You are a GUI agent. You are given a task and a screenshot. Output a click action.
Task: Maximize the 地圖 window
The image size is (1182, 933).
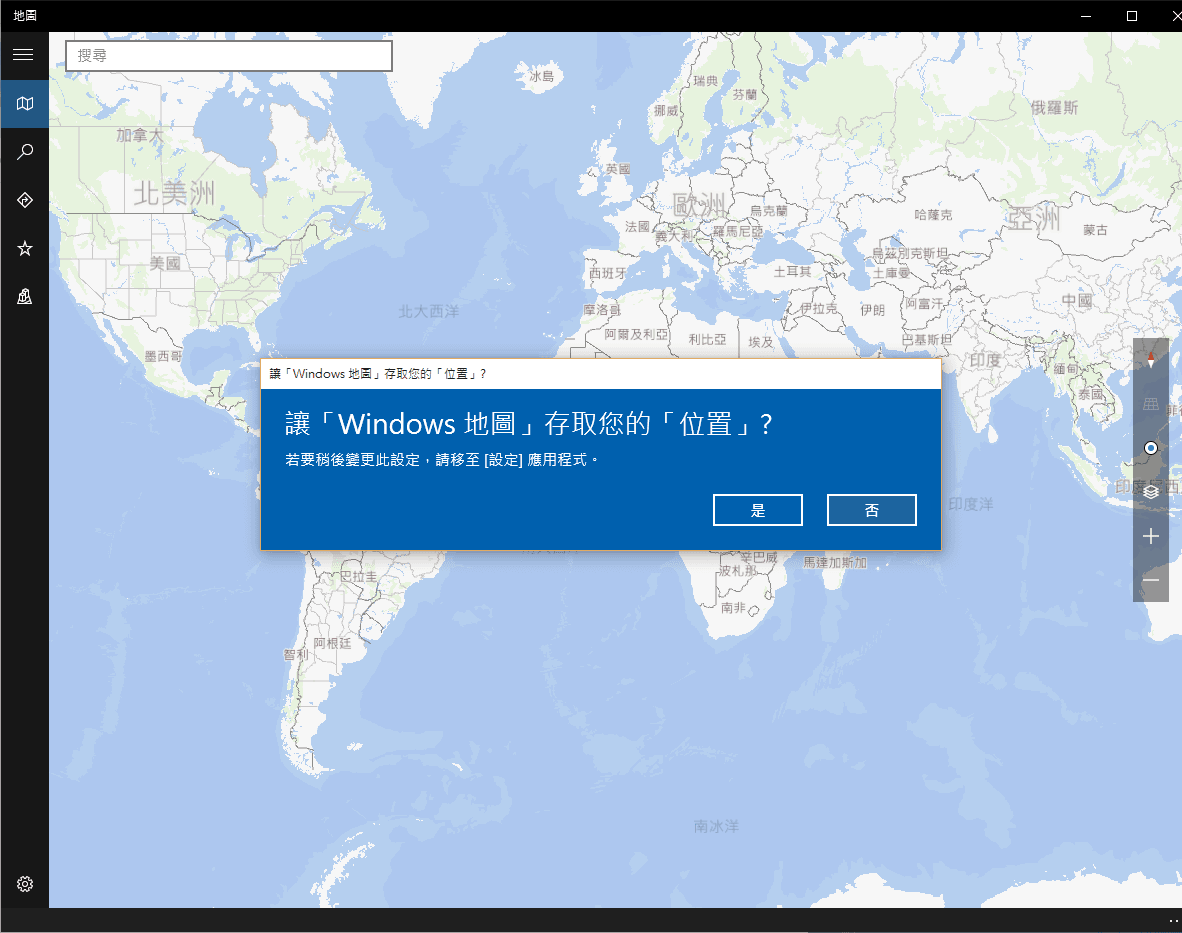click(1131, 16)
